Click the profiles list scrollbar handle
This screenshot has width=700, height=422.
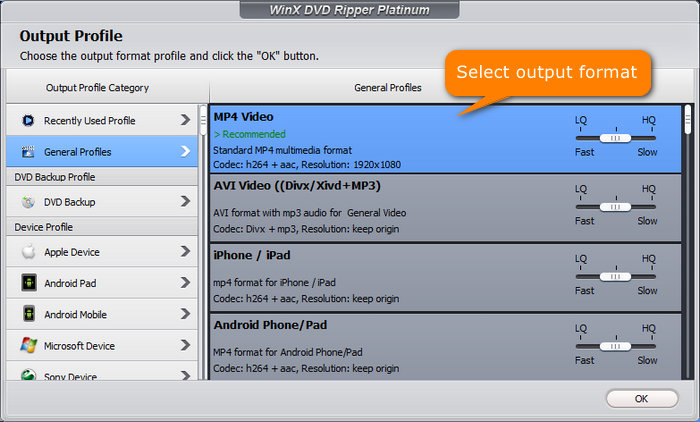688,119
